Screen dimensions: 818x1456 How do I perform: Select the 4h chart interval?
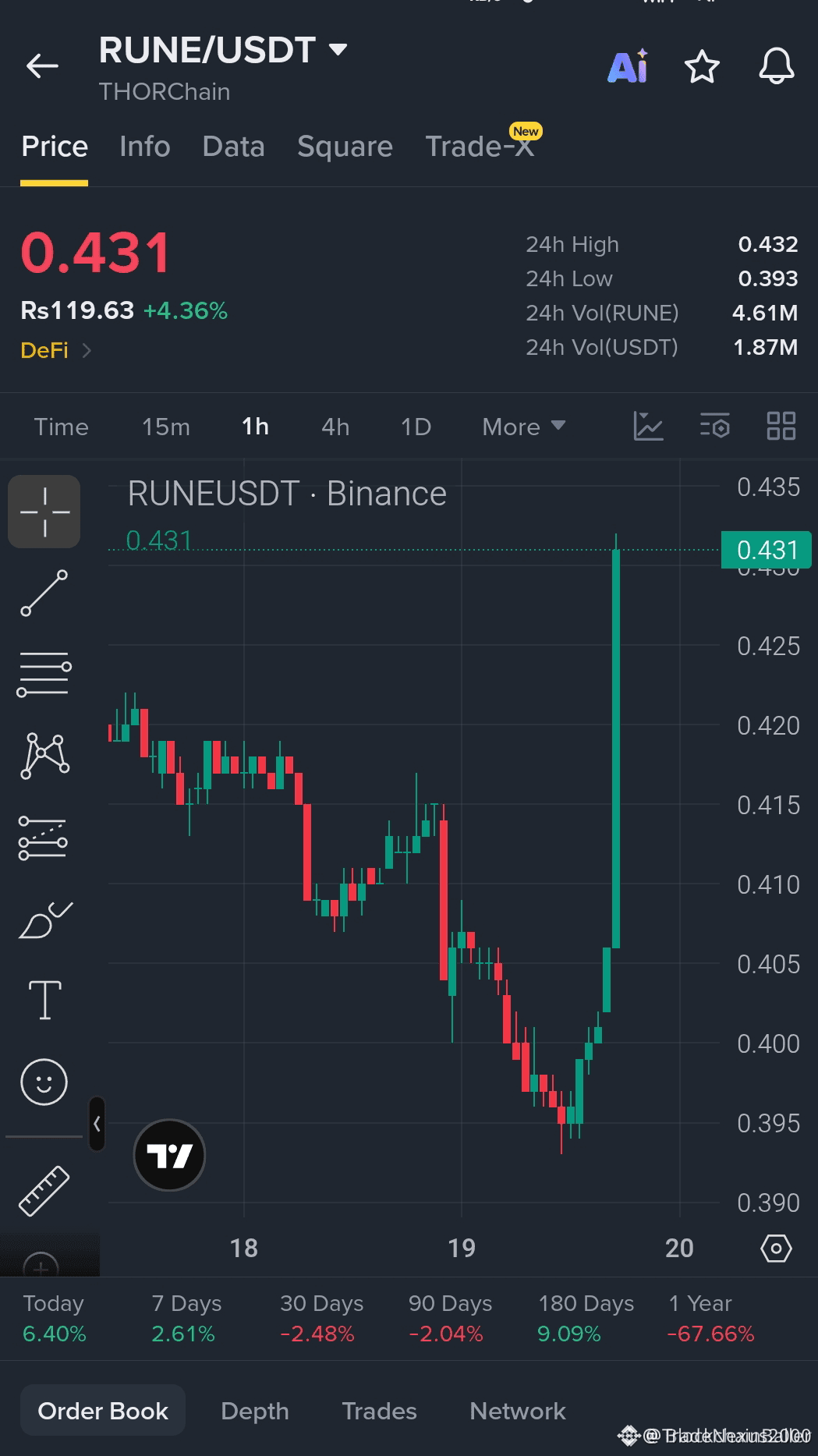click(335, 427)
